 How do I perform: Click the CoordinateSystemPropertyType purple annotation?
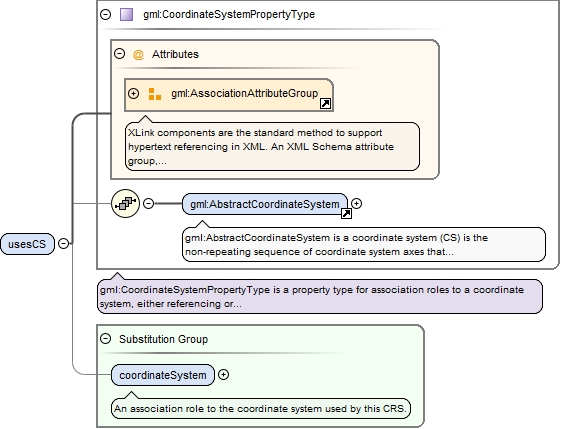point(320,297)
